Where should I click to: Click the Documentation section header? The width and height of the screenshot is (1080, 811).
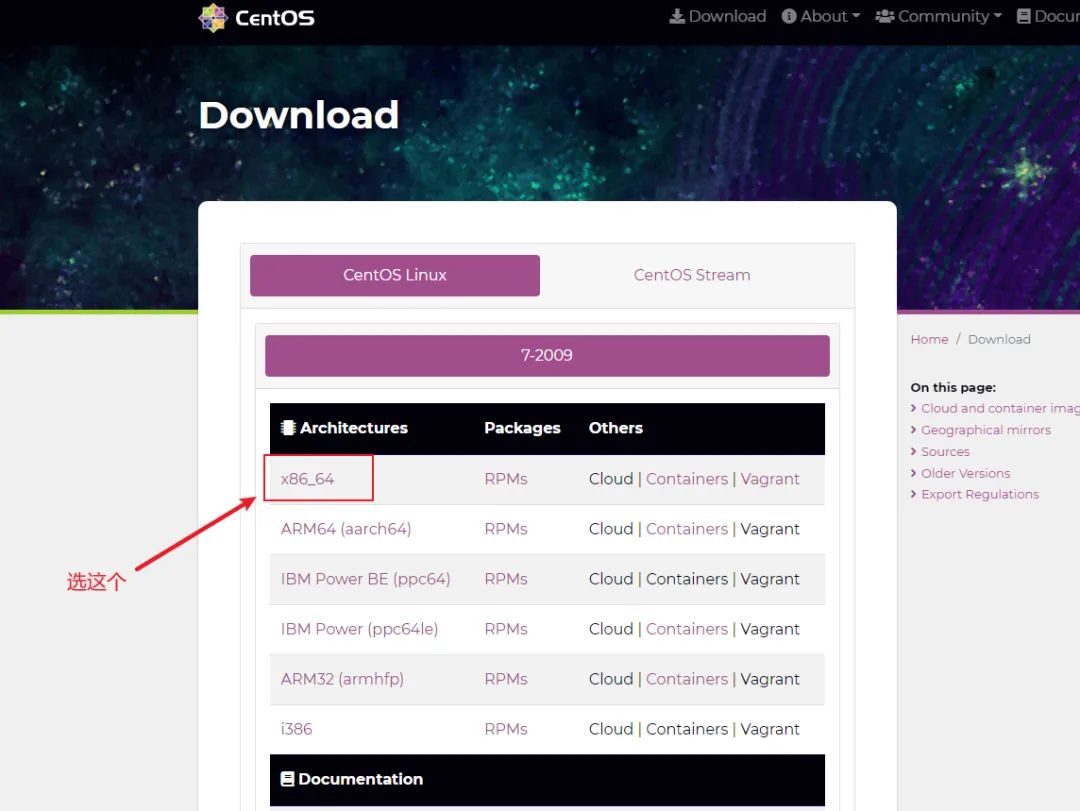(x=352, y=779)
